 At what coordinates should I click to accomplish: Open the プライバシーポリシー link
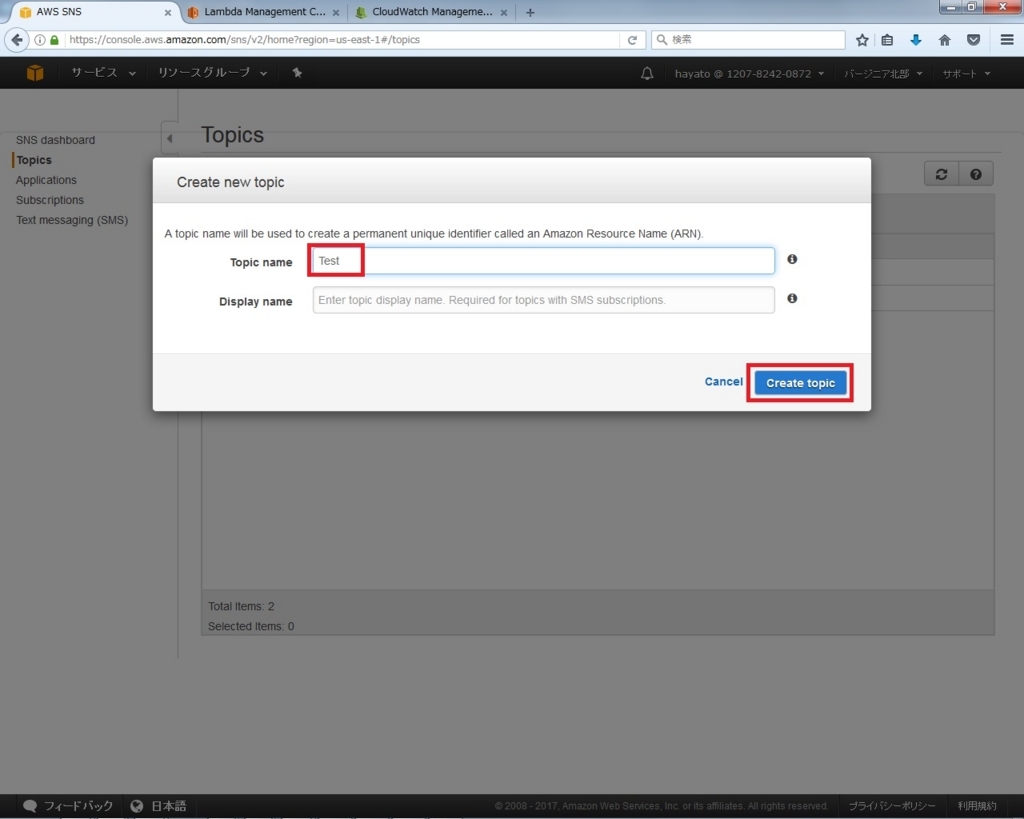tap(891, 806)
